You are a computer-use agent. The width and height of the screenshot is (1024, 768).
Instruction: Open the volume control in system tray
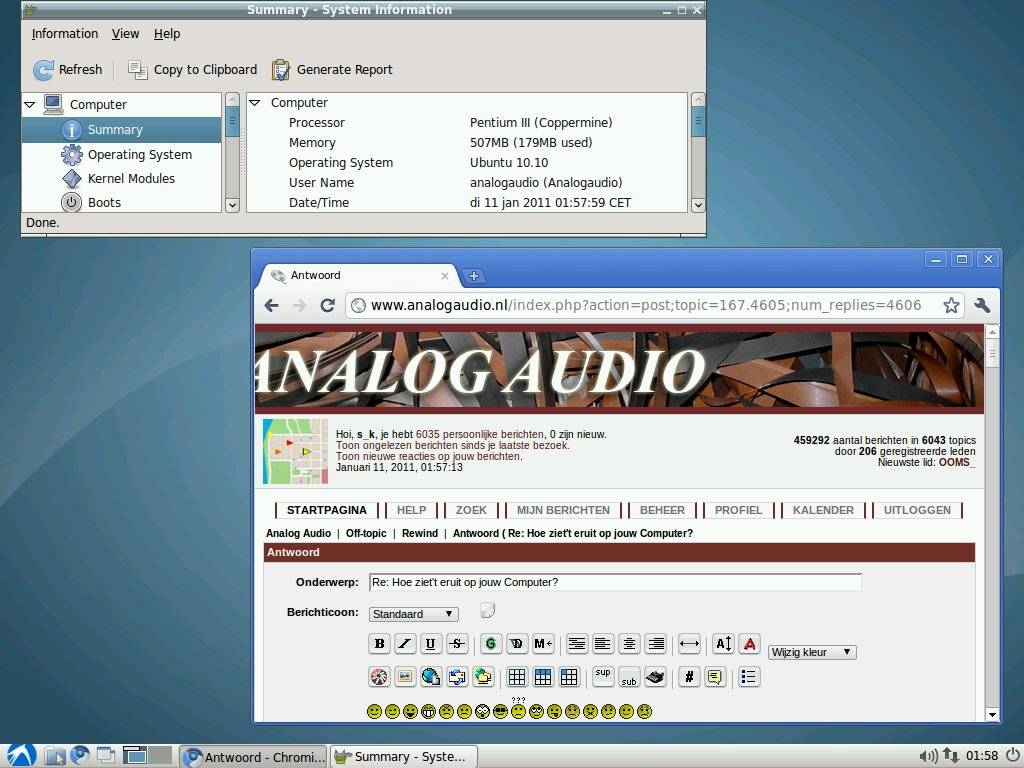click(928, 756)
